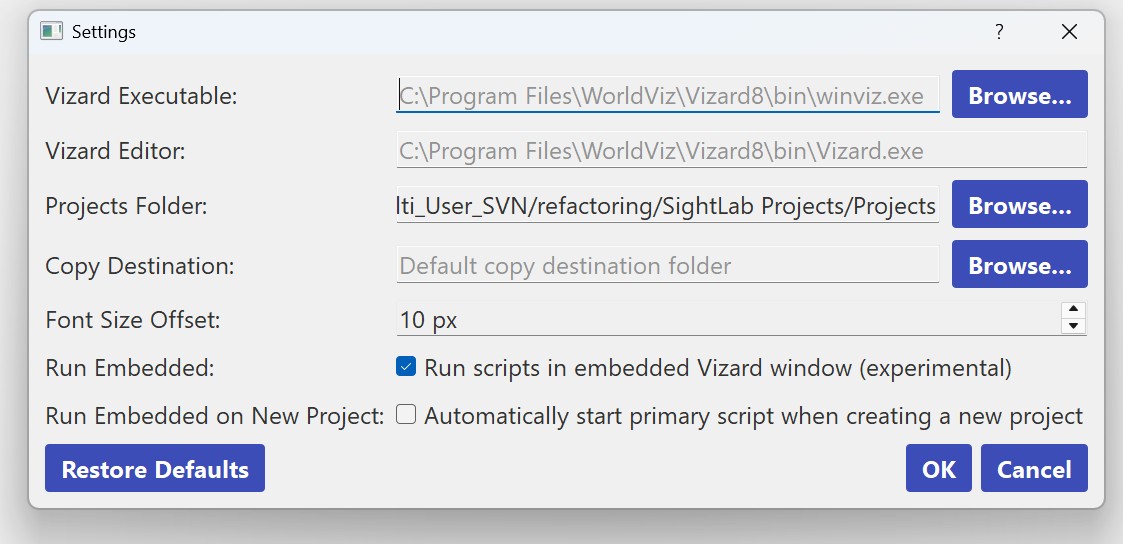
Task: Select the Copy Destination input field
Action: (667, 266)
